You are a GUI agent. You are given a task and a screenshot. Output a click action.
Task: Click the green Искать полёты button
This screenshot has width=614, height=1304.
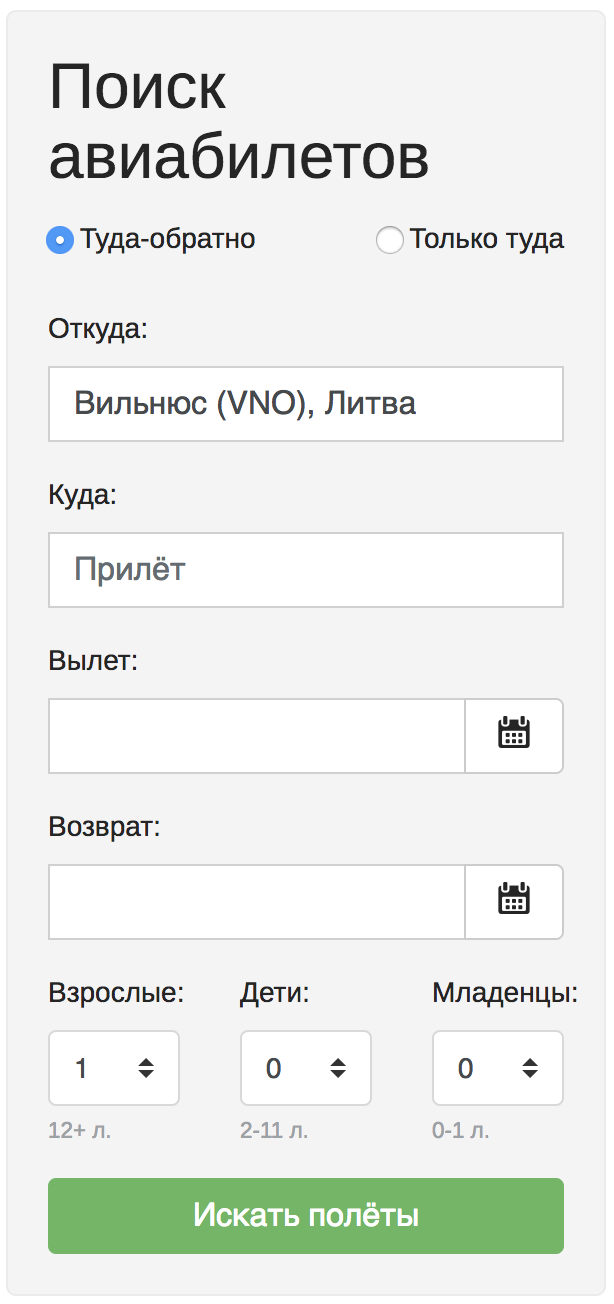tap(306, 1216)
